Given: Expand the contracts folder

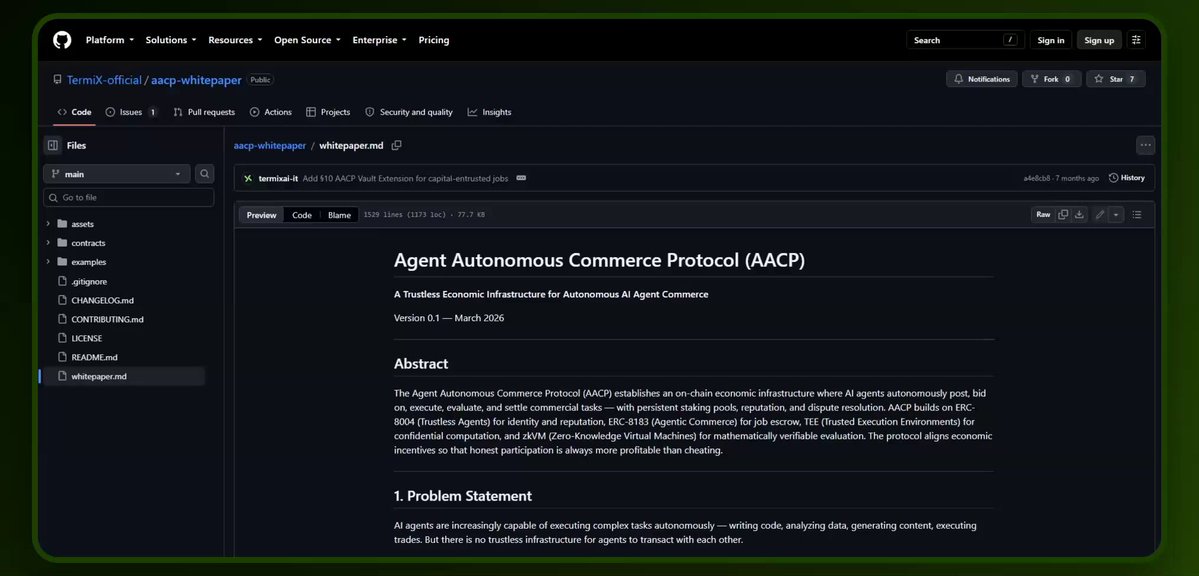Looking at the screenshot, I should tap(48, 243).
